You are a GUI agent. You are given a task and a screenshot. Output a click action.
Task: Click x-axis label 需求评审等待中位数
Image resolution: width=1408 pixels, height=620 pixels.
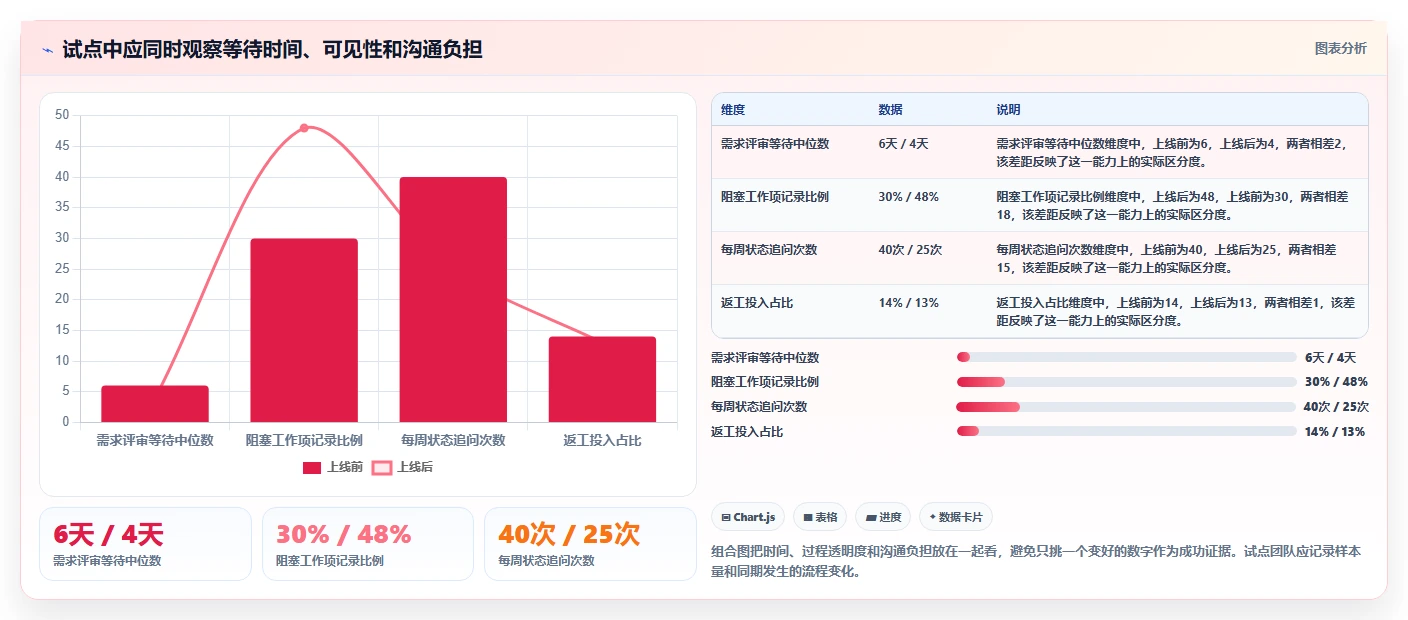click(155, 440)
